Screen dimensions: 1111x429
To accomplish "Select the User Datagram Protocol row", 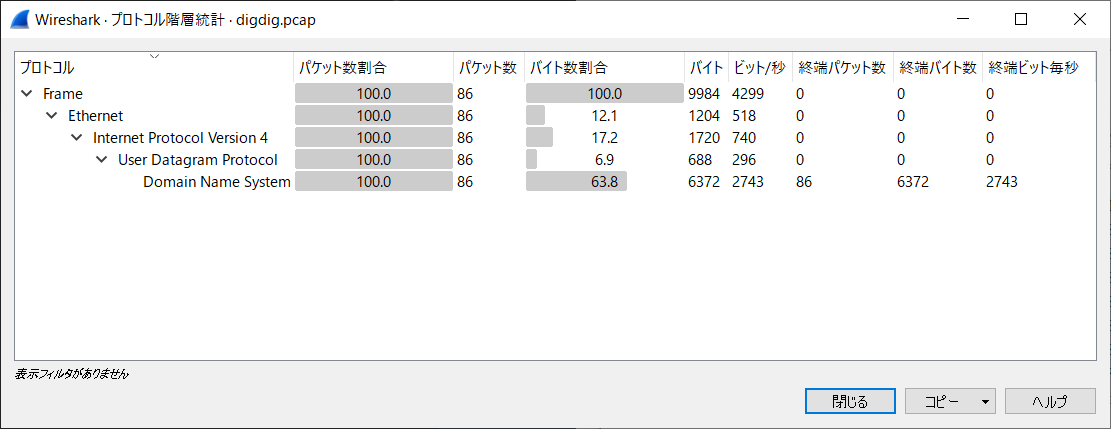I will 556,160.
